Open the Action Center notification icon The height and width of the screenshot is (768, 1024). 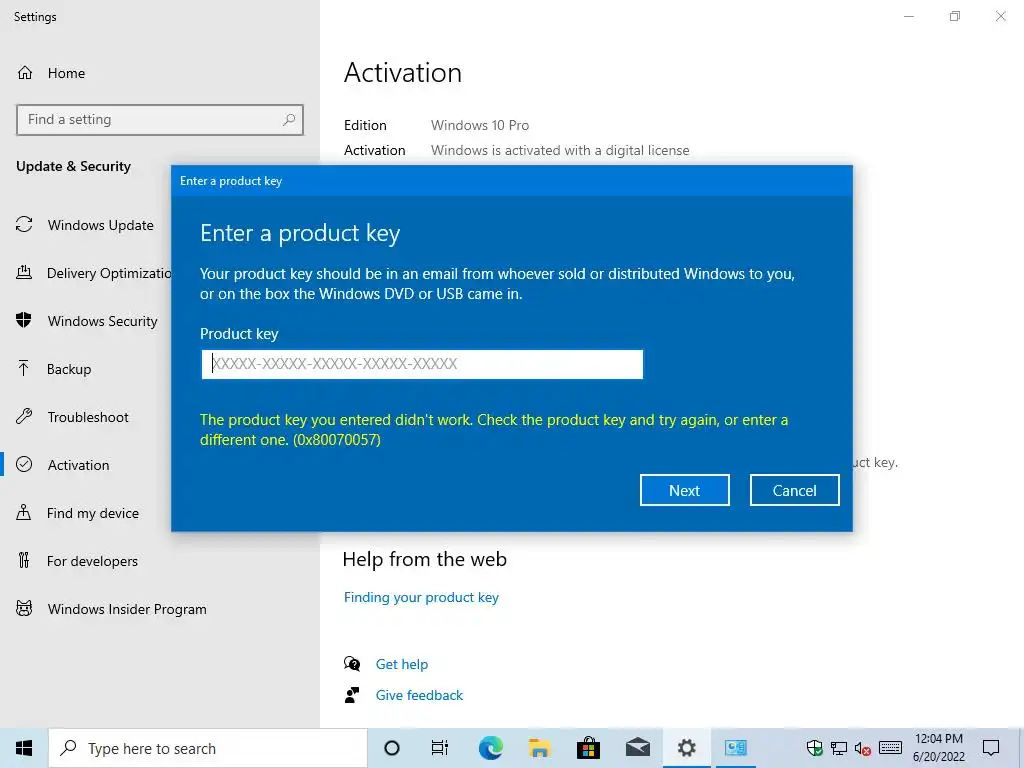pyautogui.click(x=991, y=748)
